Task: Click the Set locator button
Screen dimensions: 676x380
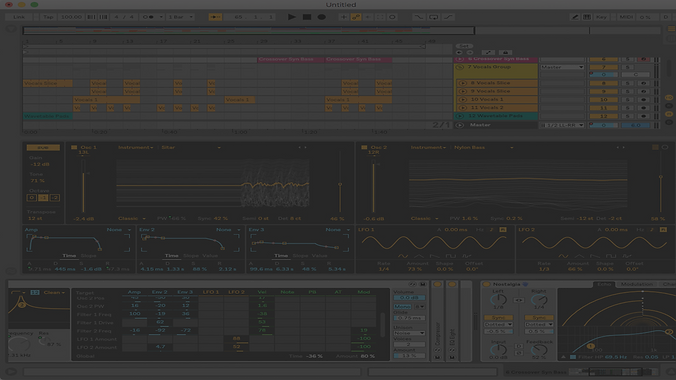Action: coord(464,46)
